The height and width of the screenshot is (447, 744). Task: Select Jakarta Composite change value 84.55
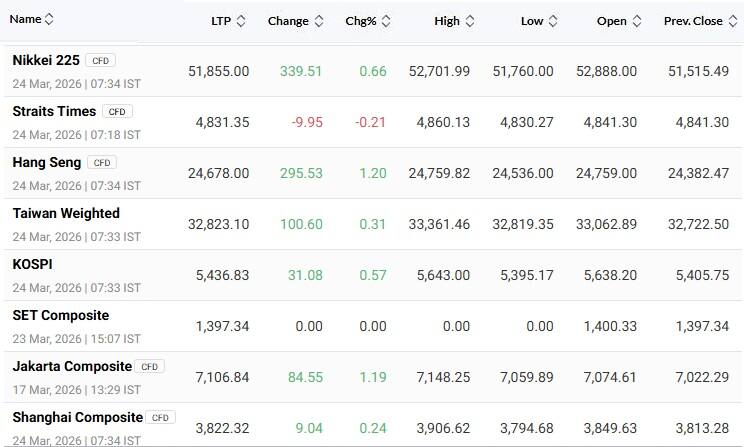click(305, 377)
